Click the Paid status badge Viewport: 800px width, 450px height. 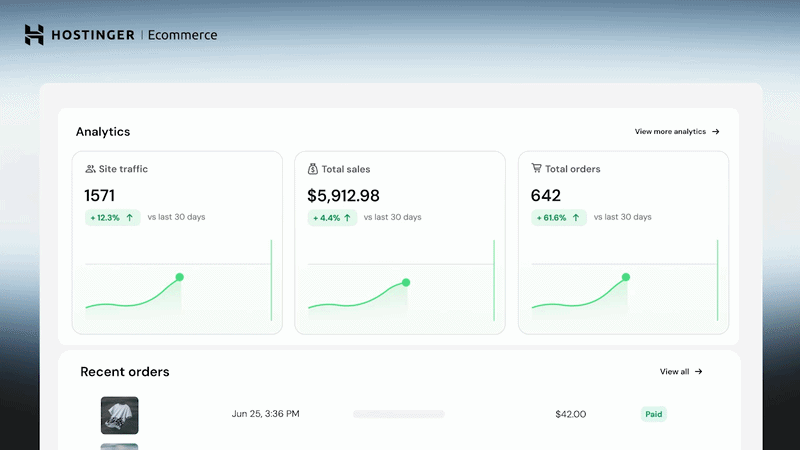click(654, 414)
